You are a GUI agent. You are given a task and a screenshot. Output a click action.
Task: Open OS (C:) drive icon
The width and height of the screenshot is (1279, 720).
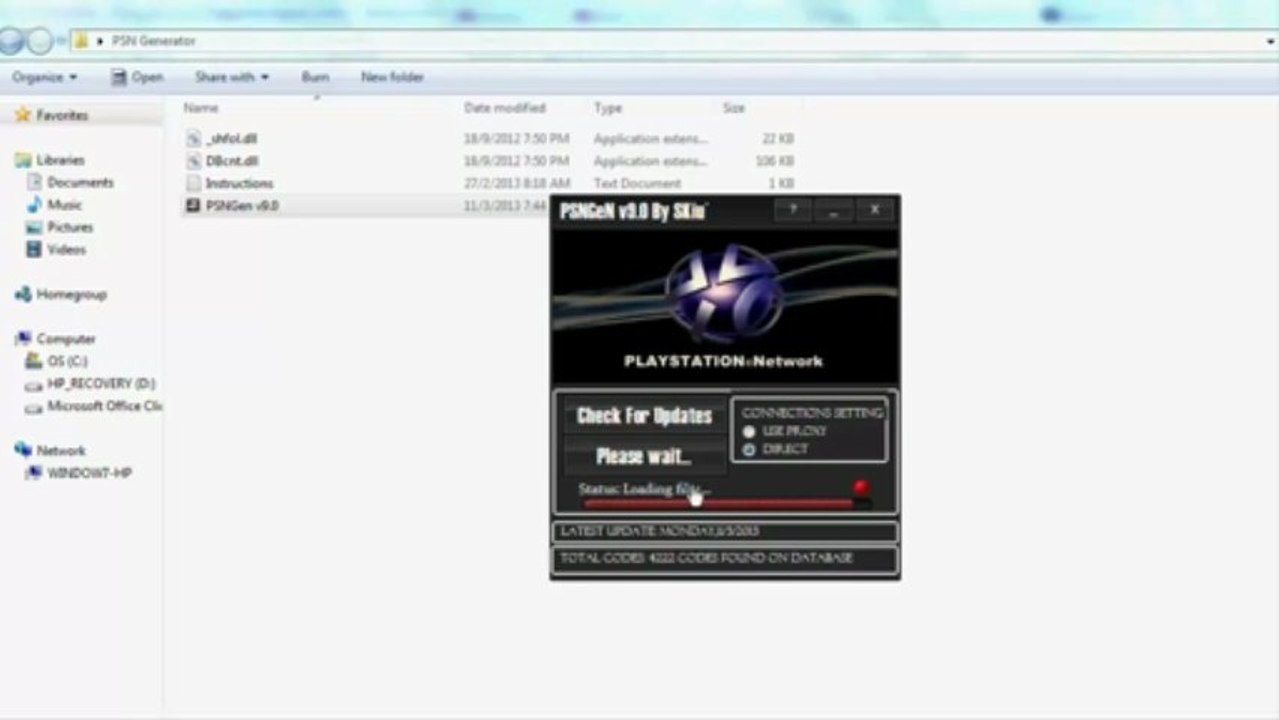tap(34, 361)
